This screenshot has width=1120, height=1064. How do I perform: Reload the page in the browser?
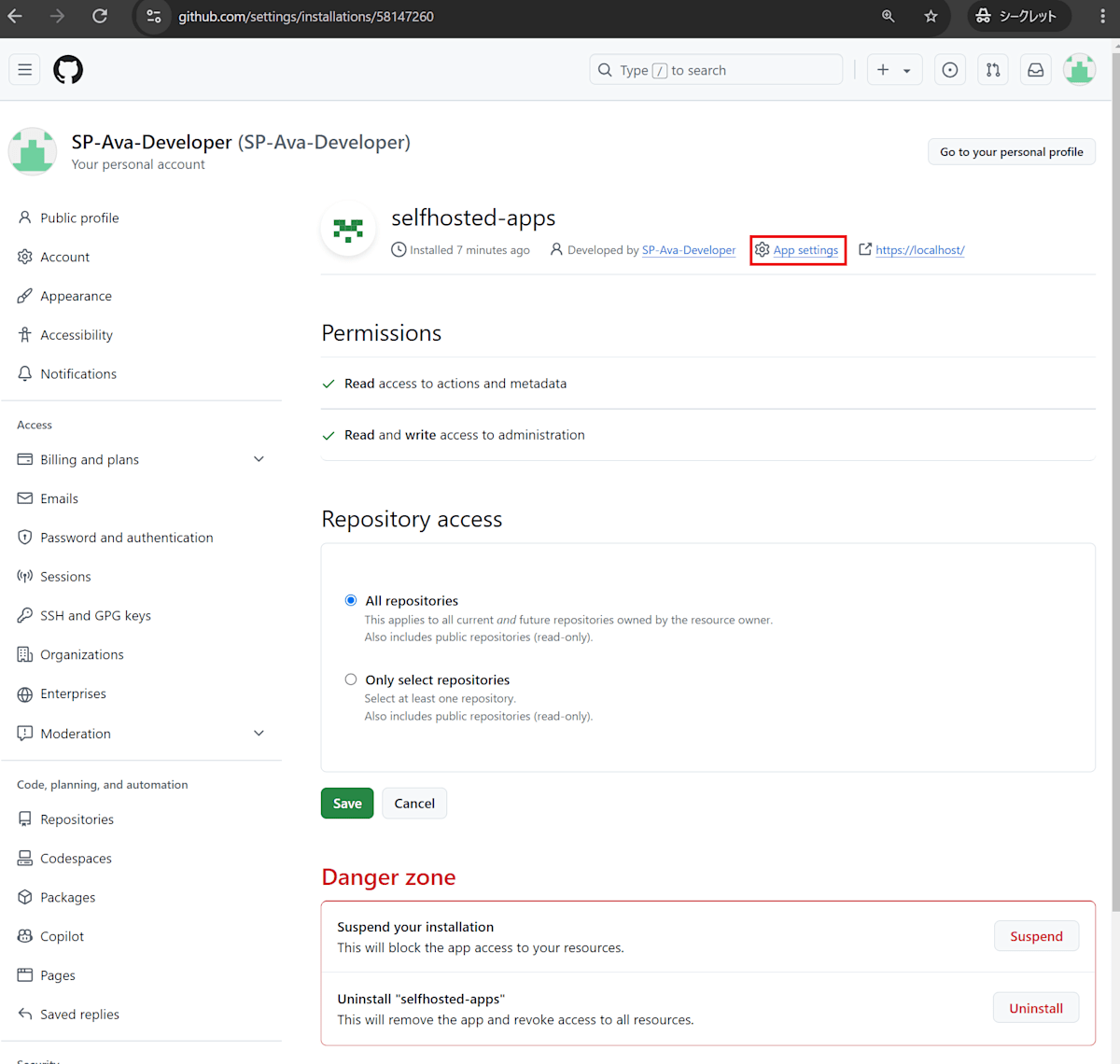pyautogui.click(x=100, y=16)
